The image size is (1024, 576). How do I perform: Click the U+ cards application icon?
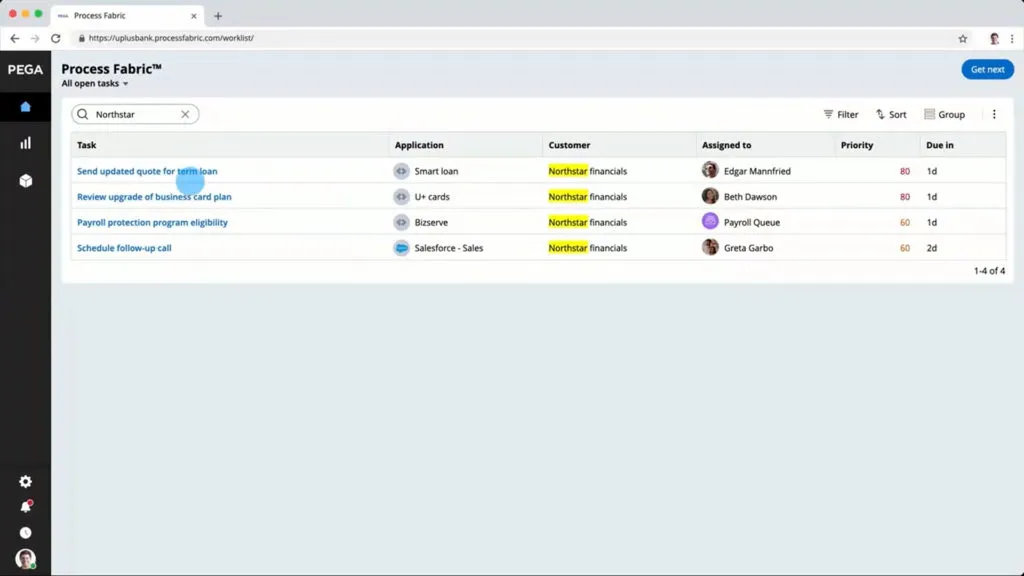click(401, 197)
